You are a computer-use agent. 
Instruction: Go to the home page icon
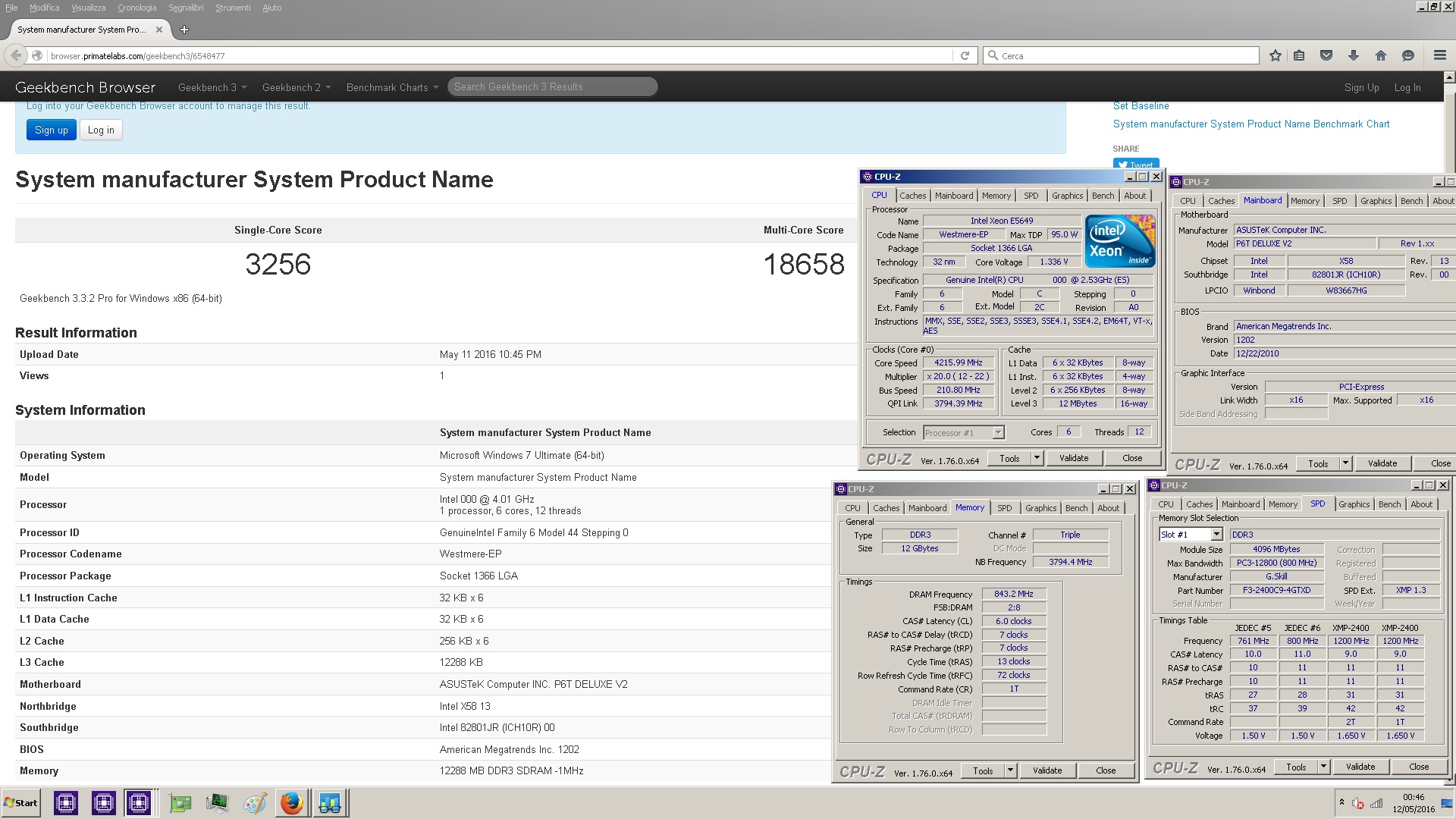[1381, 55]
